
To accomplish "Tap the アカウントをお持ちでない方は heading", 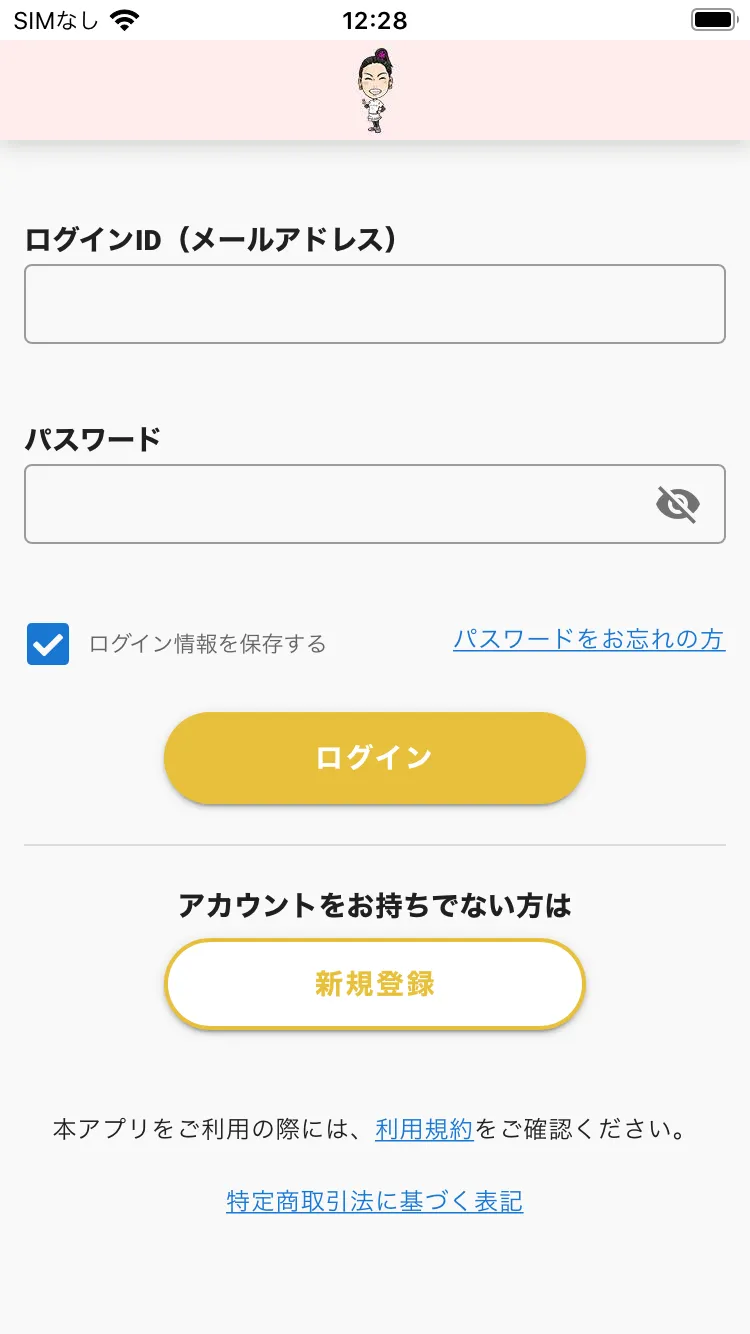I will 374,906.
